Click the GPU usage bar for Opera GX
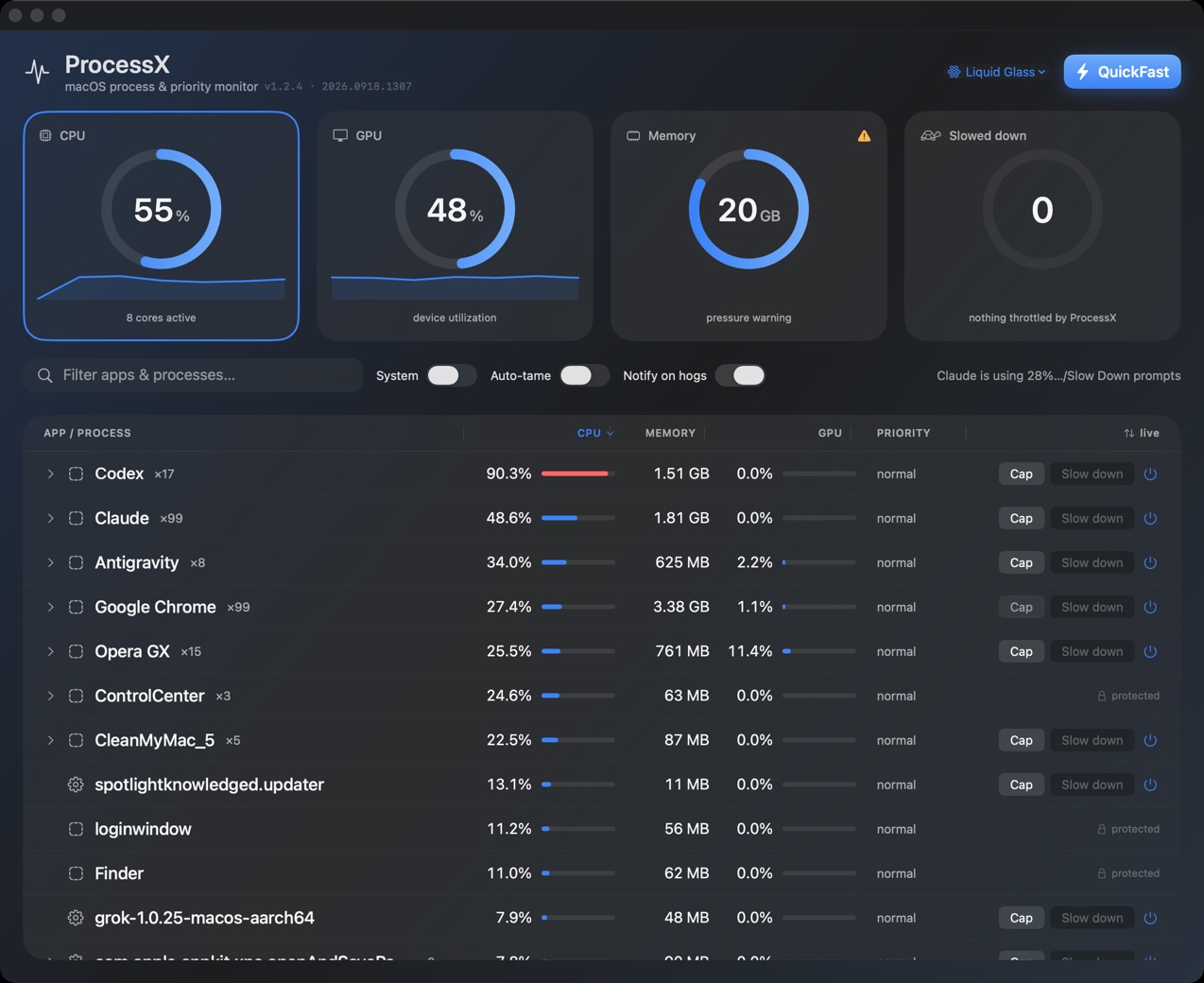This screenshot has height=983, width=1204. pos(819,651)
